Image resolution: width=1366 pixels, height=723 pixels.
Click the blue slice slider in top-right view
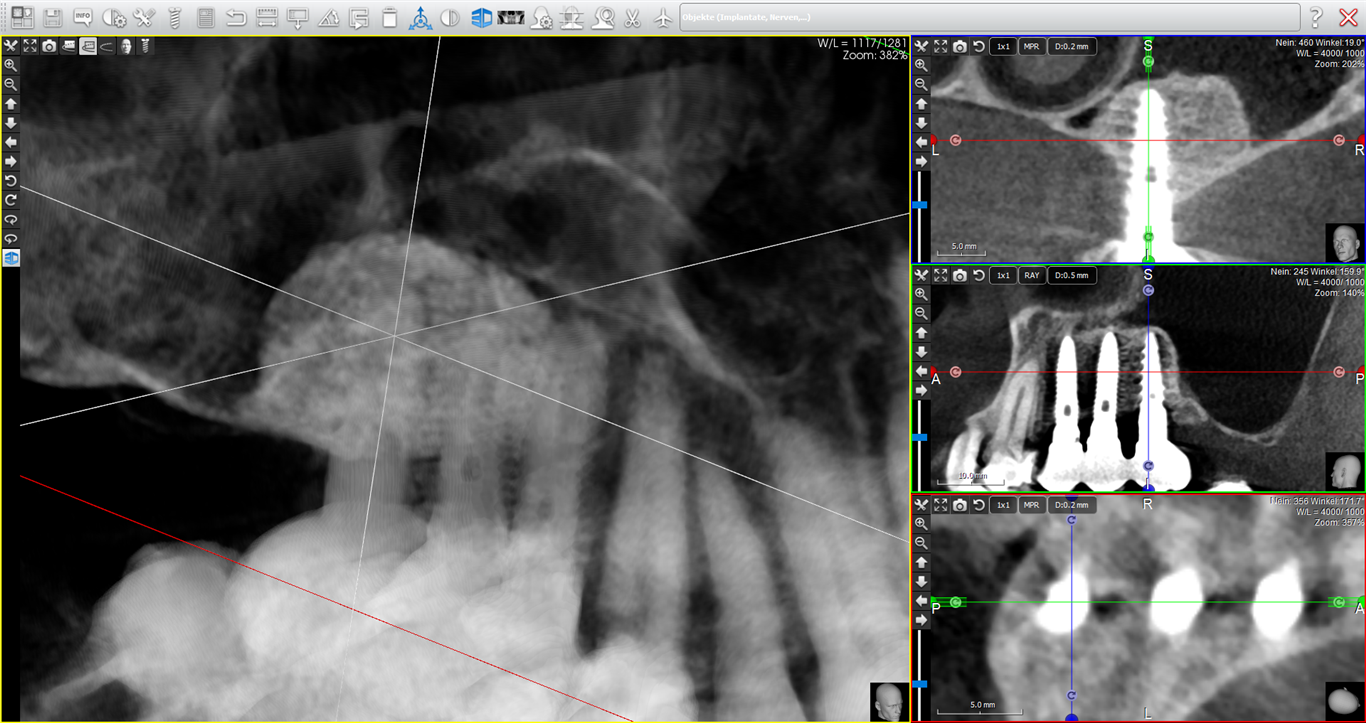tap(921, 204)
